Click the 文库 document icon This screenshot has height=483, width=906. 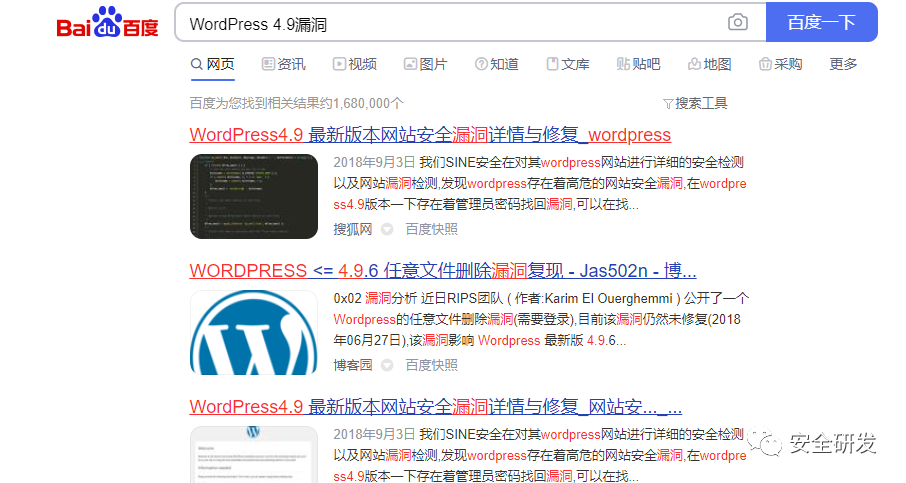[552, 64]
